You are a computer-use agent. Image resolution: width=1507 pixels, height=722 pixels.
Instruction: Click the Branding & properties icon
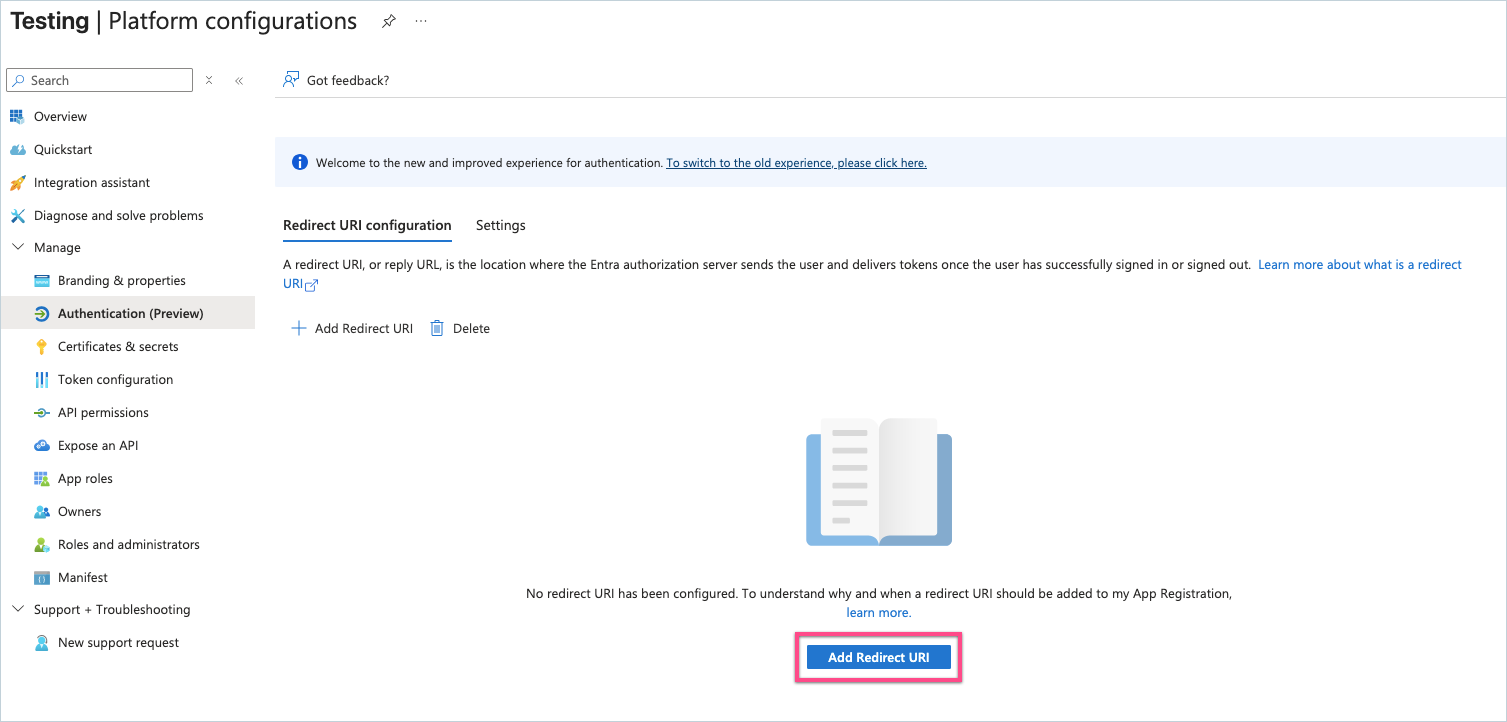(x=42, y=281)
